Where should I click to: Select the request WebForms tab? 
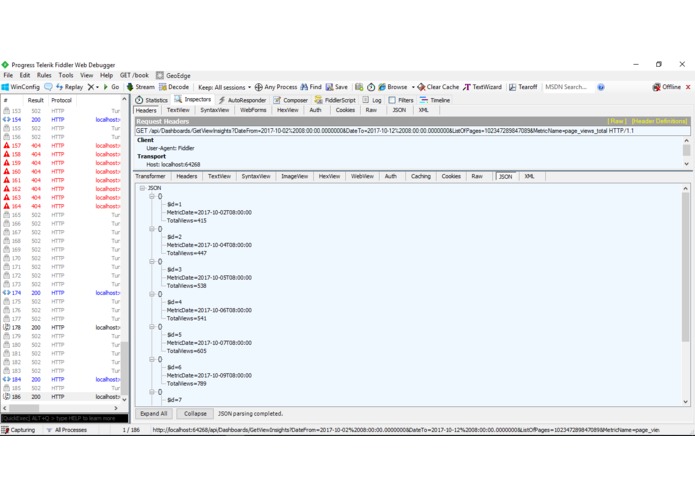253,110
